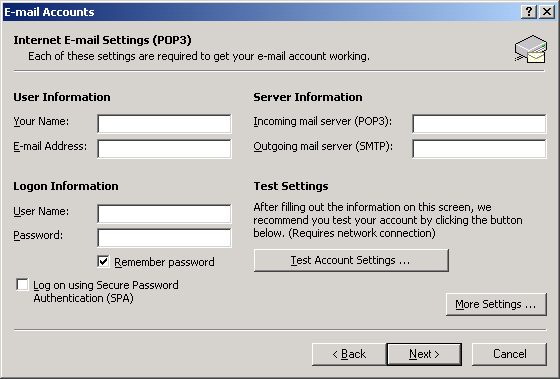Screen dimensions: 560x379
Task: Select the Outgoing mail server (SMTP) field
Action: click(x=479, y=149)
